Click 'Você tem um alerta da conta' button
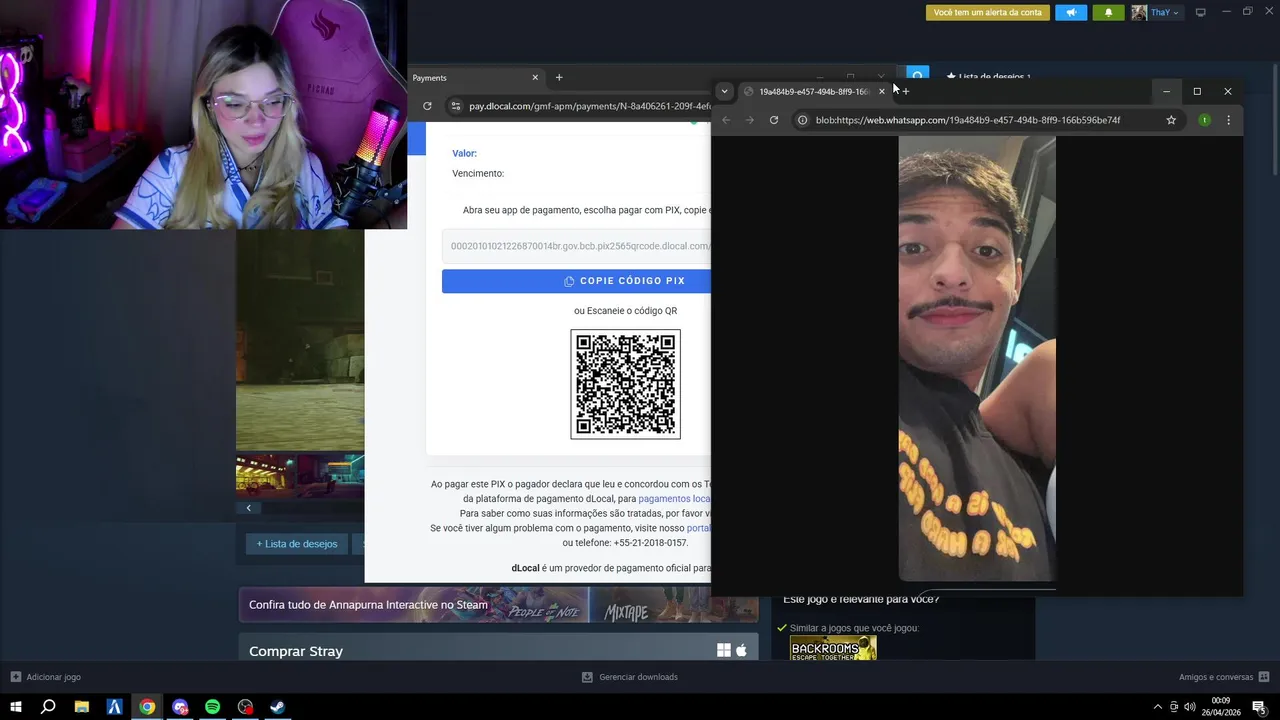Viewport: 1280px width, 720px height. (x=987, y=13)
